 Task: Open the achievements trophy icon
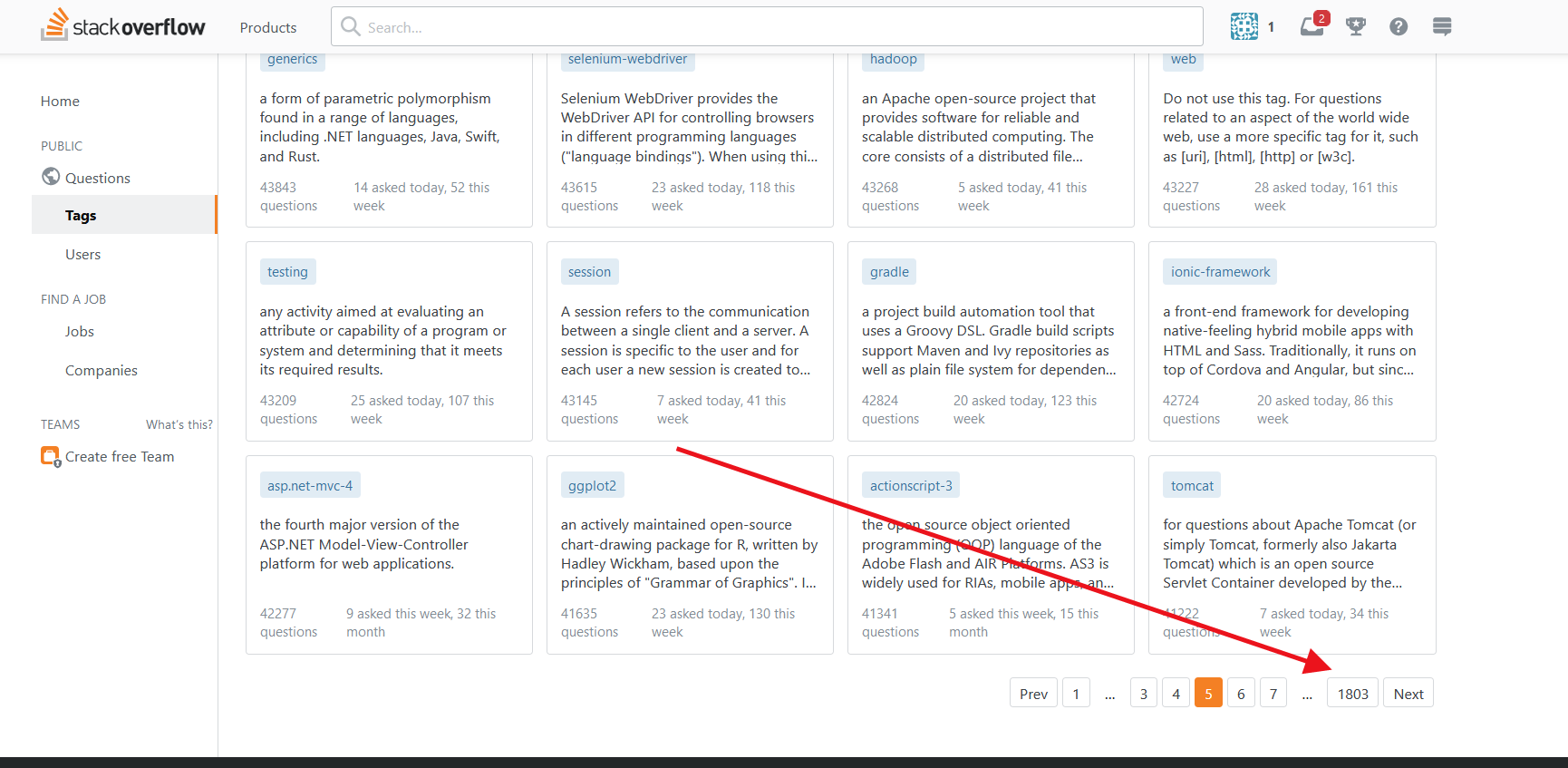[1356, 26]
